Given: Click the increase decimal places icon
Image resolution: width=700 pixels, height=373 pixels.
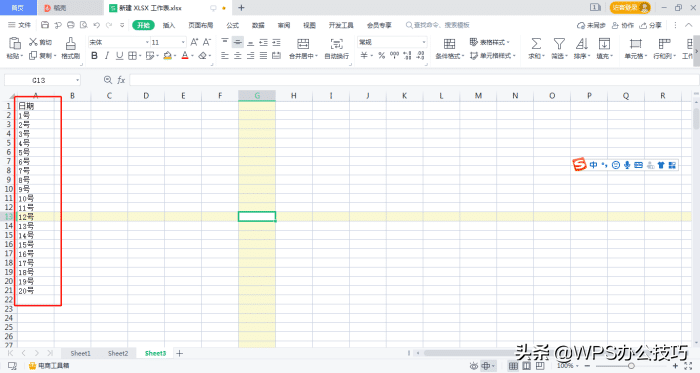Looking at the screenshot, I should (407, 56).
